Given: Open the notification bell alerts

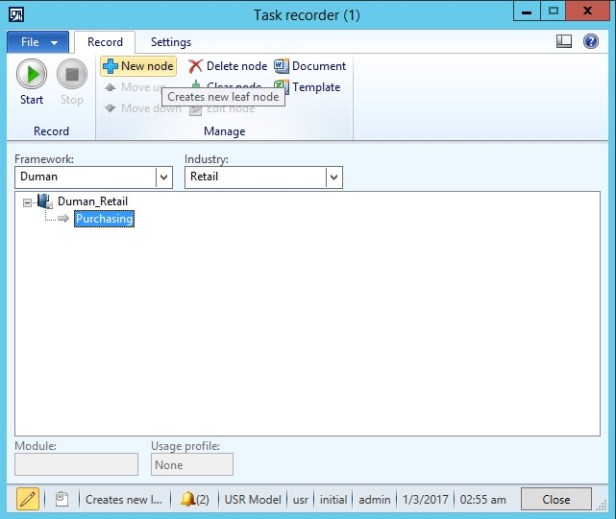Looking at the screenshot, I should coord(188,499).
